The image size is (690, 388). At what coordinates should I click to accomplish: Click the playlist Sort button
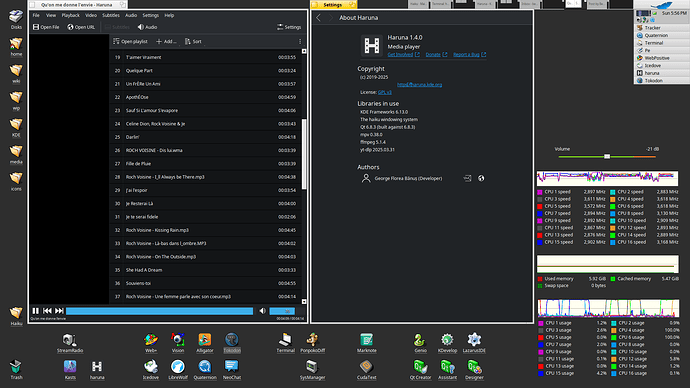[x=193, y=41]
